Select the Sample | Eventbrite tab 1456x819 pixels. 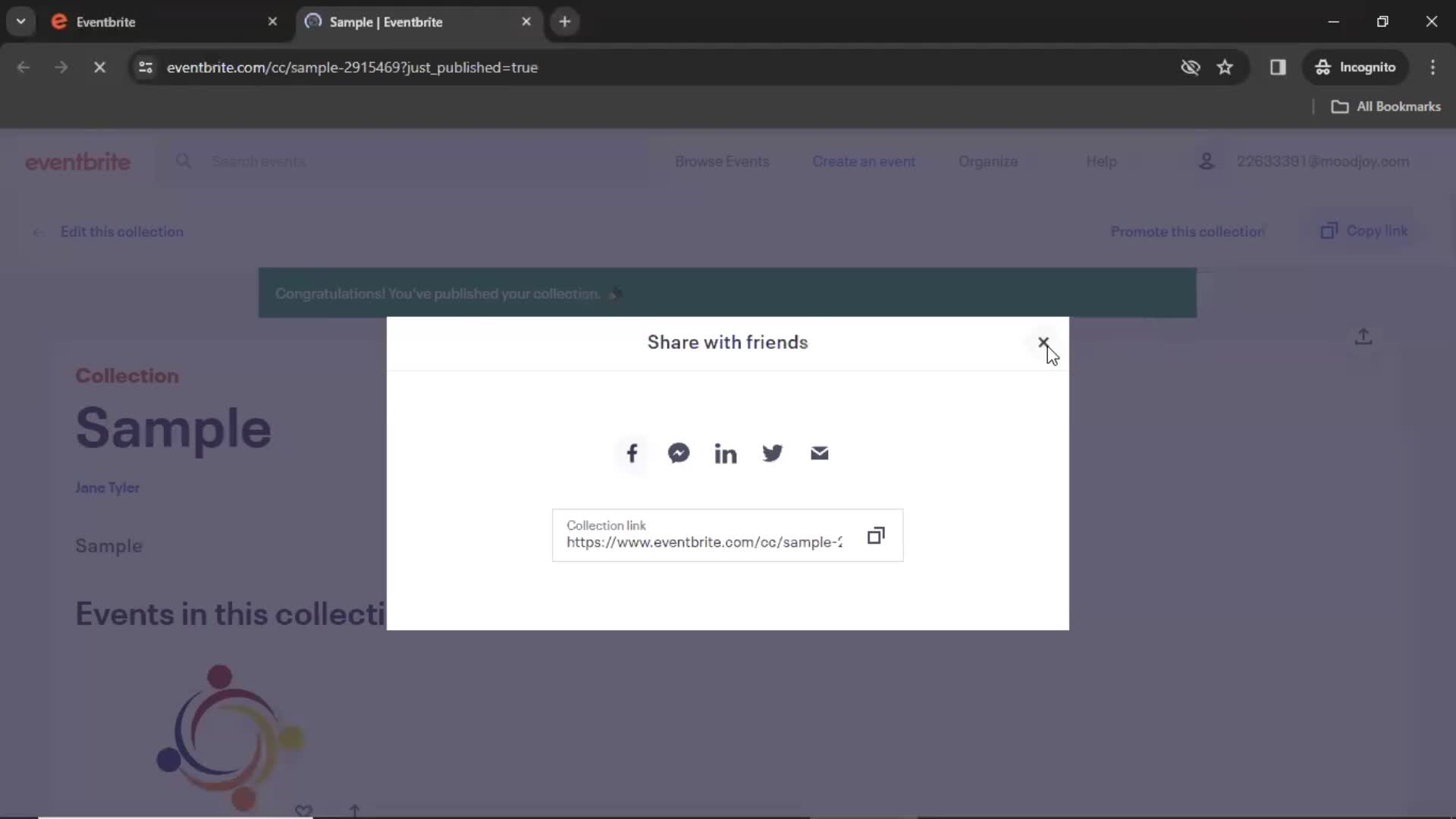click(419, 22)
